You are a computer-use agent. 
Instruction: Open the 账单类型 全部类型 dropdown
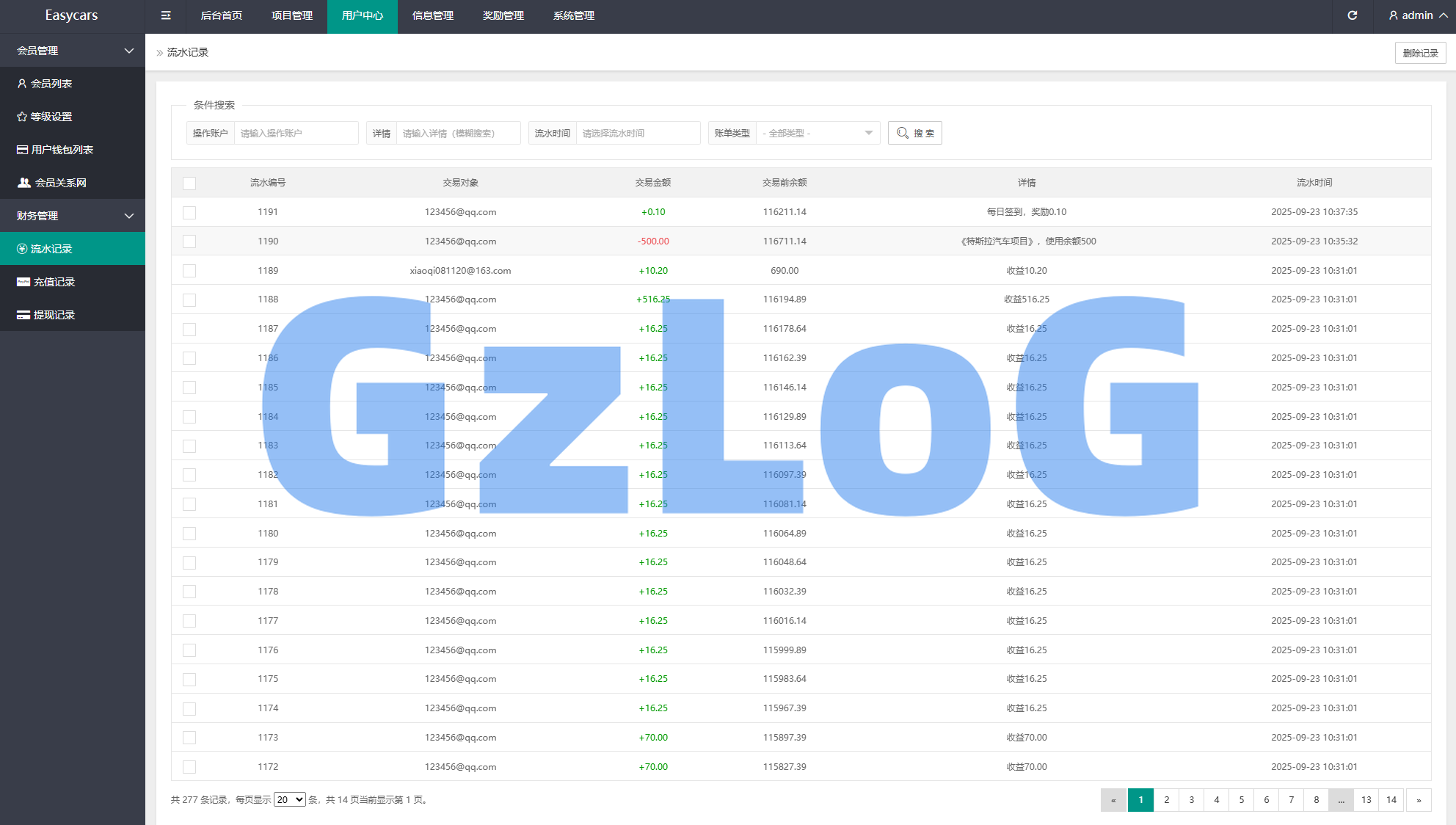[817, 133]
